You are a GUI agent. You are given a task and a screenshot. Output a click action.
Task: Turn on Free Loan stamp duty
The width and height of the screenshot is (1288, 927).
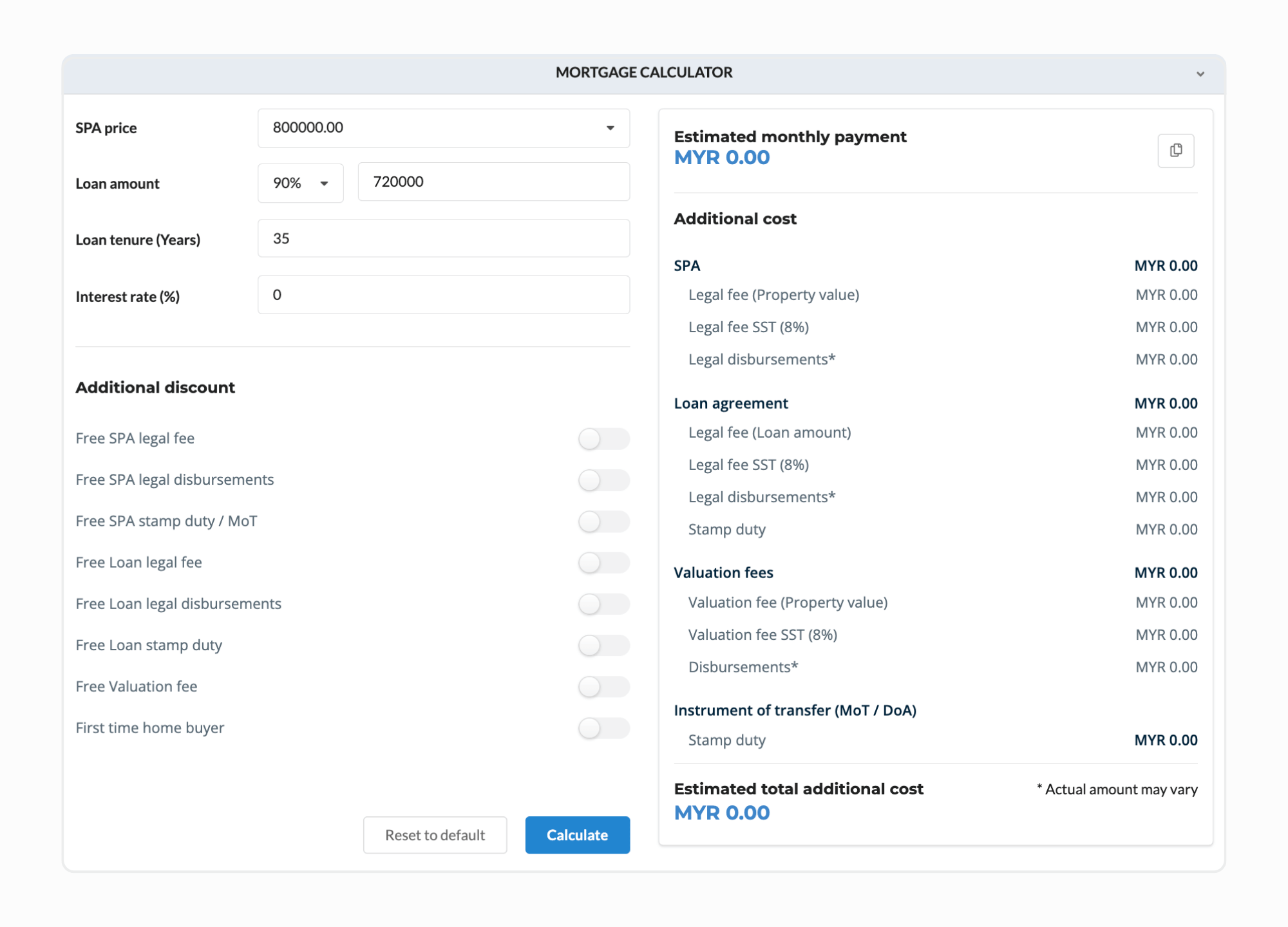click(x=603, y=645)
